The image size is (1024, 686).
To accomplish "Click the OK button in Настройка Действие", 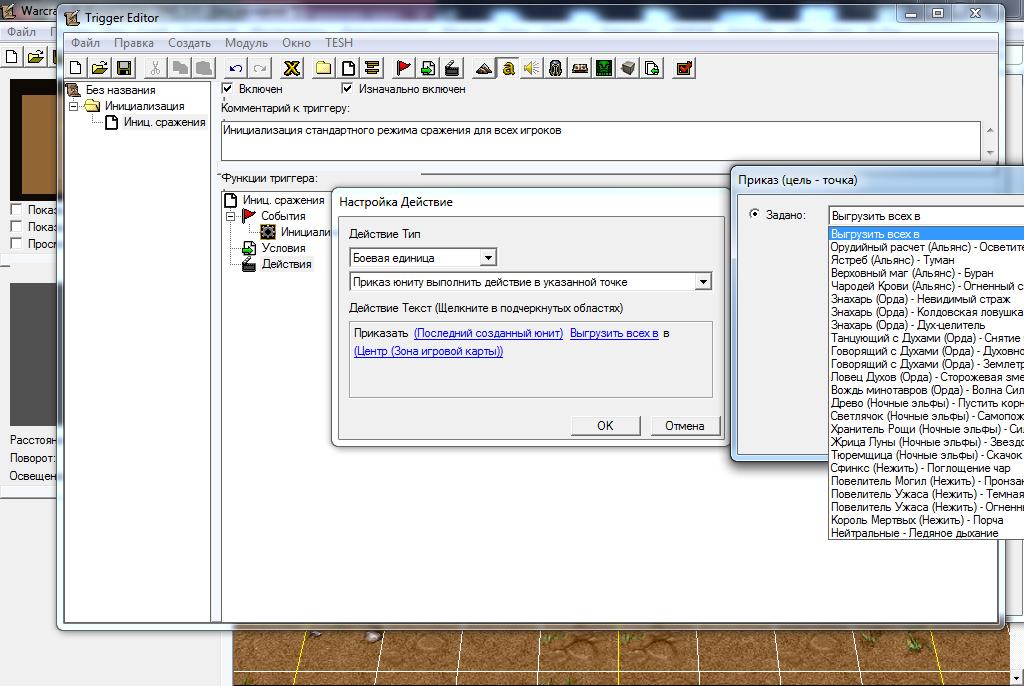I will click(x=605, y=425).
